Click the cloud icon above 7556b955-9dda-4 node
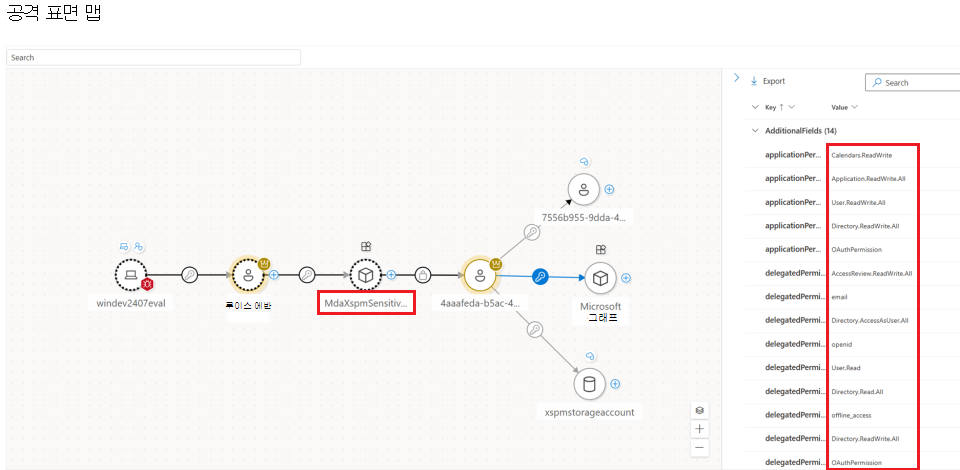This screenshot has width=960, height=470. click(x=584, y=162)
